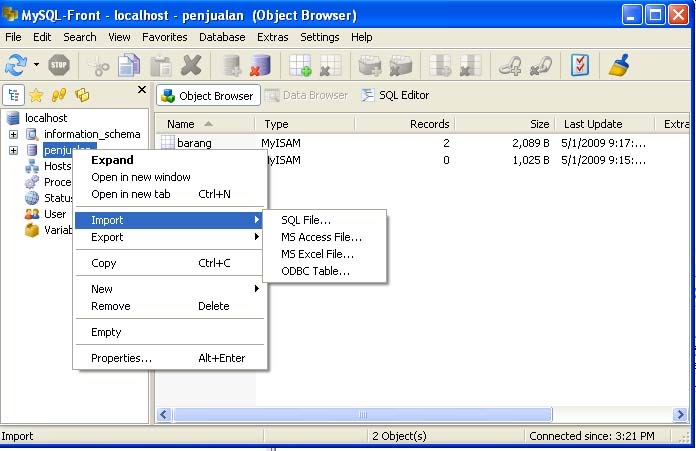696x451 pixels.
Task: Open the Help menu
Action: (x=362, y=37)
